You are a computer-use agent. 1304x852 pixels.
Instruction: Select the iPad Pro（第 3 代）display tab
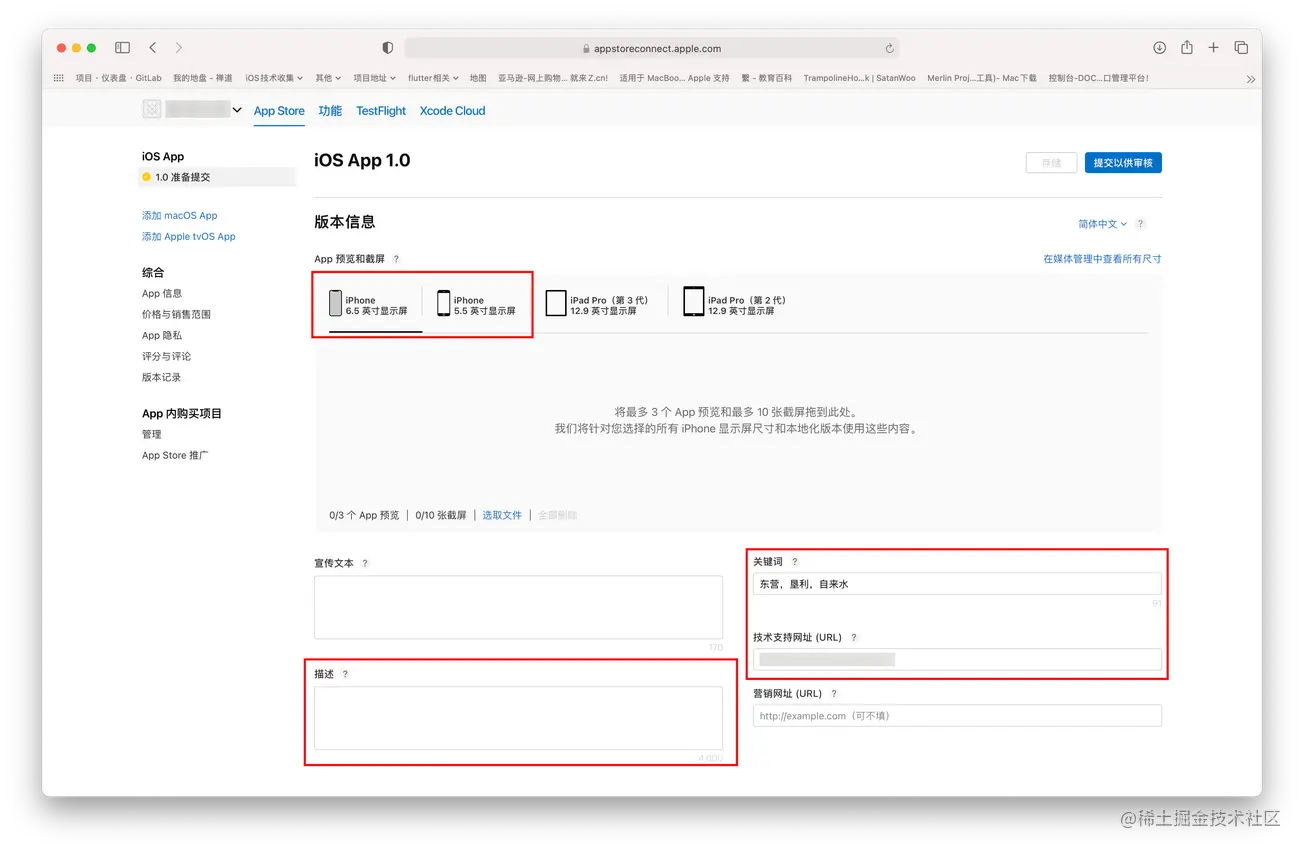(x=597, y=305)
